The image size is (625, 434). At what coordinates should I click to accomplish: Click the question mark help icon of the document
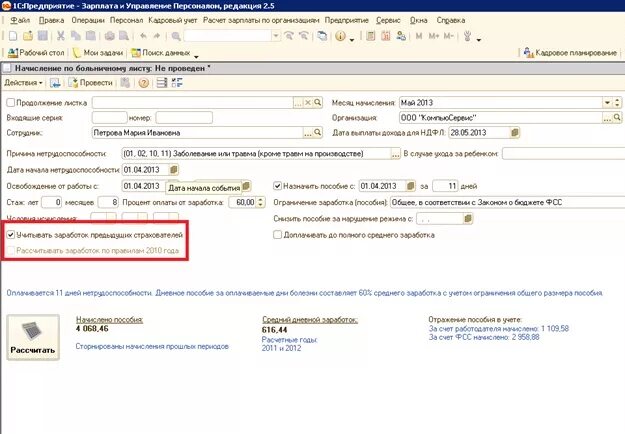(x=144, y=83)
